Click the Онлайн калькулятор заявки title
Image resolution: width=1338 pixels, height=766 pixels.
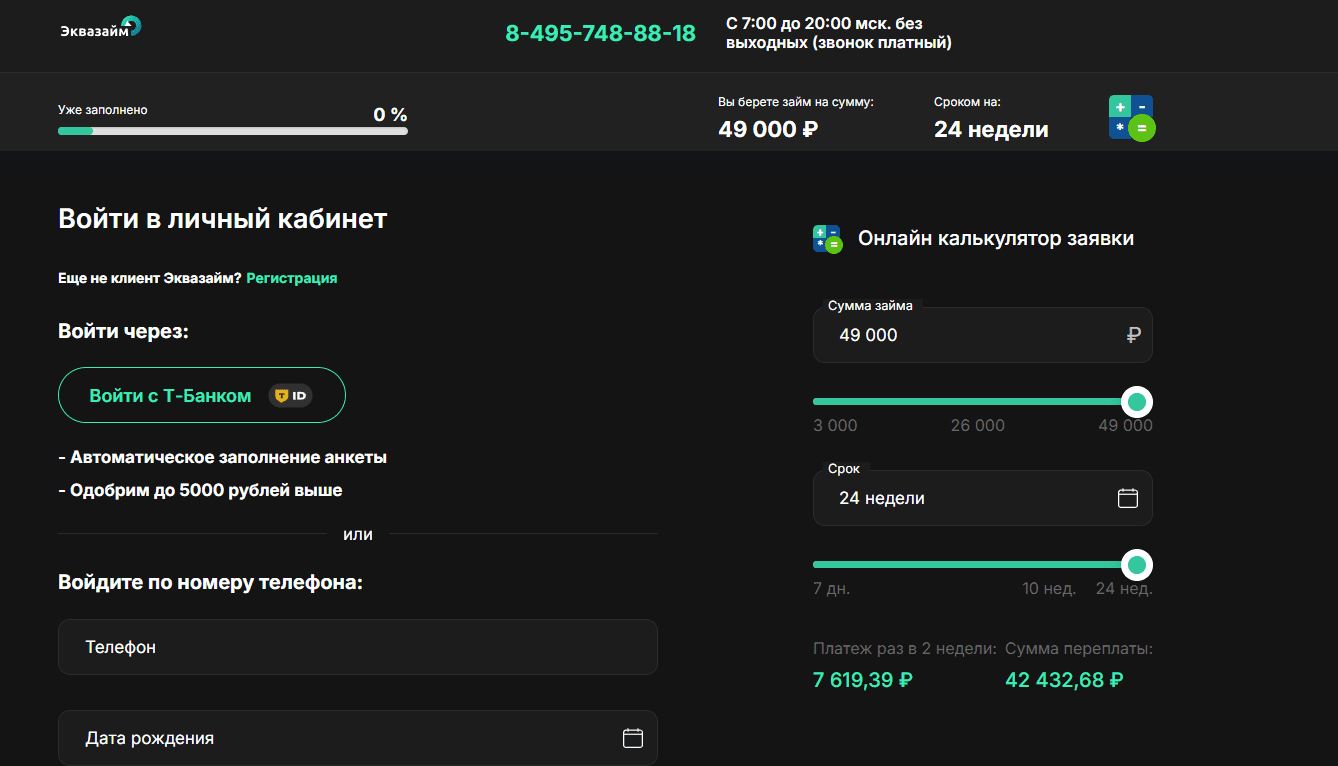click(x=996, y=239)
